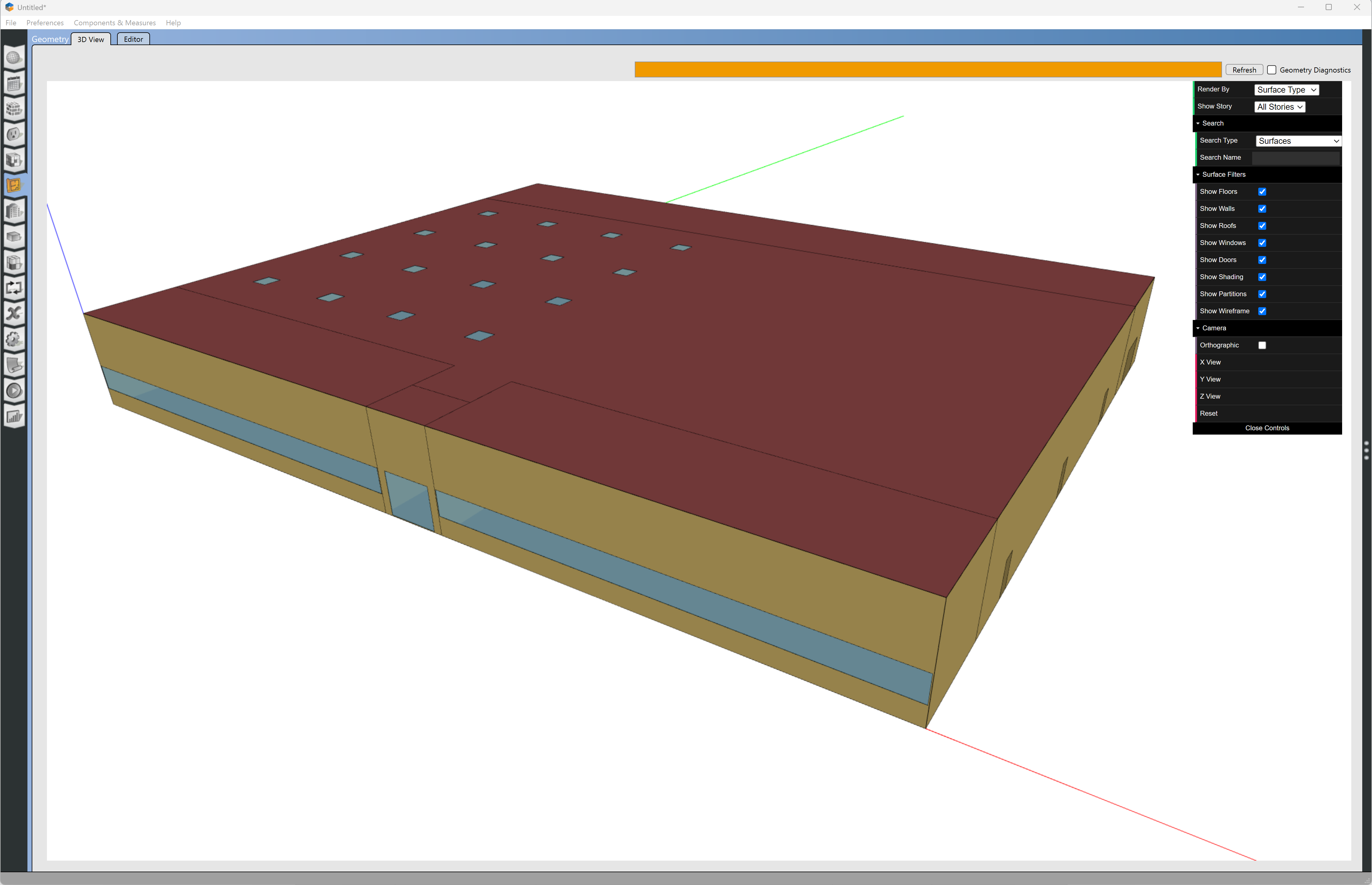Uncheck Show Roofs filter
Screen dimensions: 1372x885
pyautogui.click(x=1262, y=226)
